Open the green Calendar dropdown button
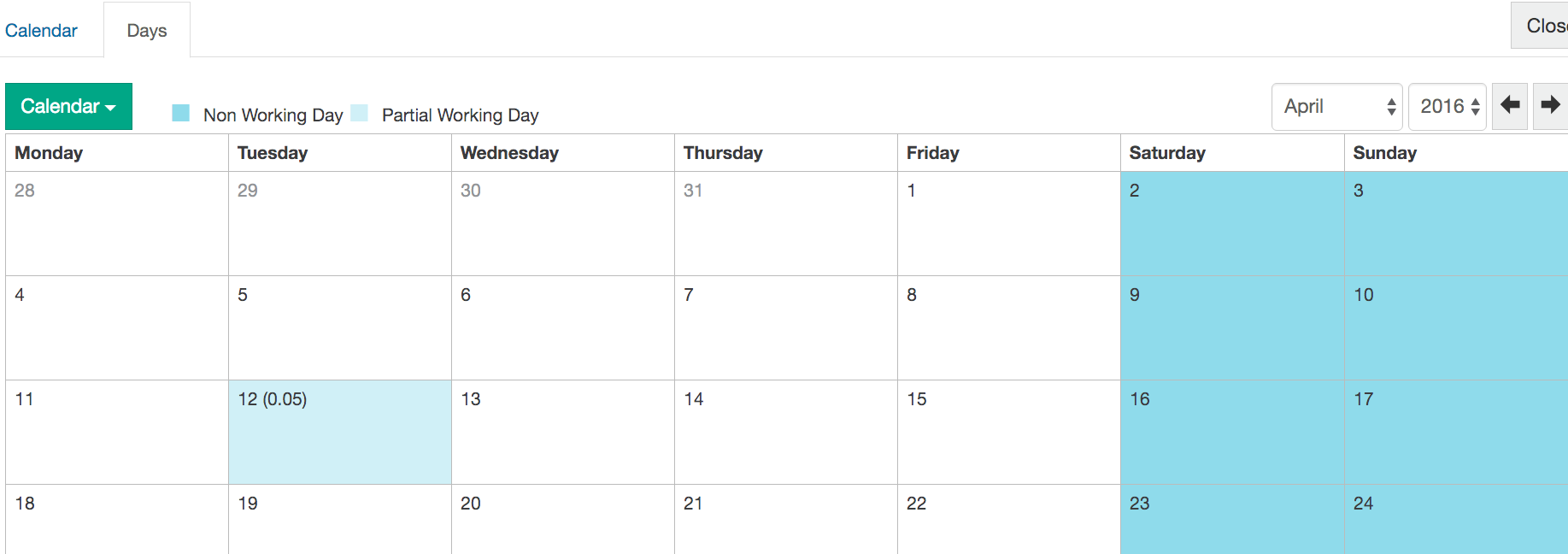This screenshot has height=554, width=1568. click(x=68, y=106)
